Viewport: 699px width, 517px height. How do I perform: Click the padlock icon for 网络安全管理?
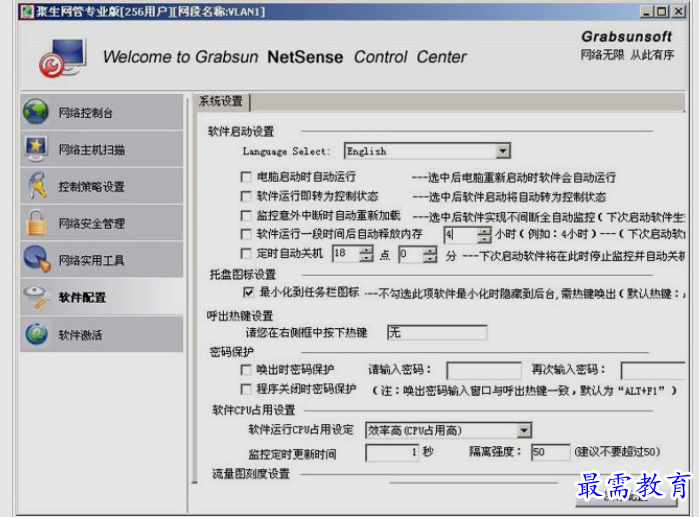[36, 223]
